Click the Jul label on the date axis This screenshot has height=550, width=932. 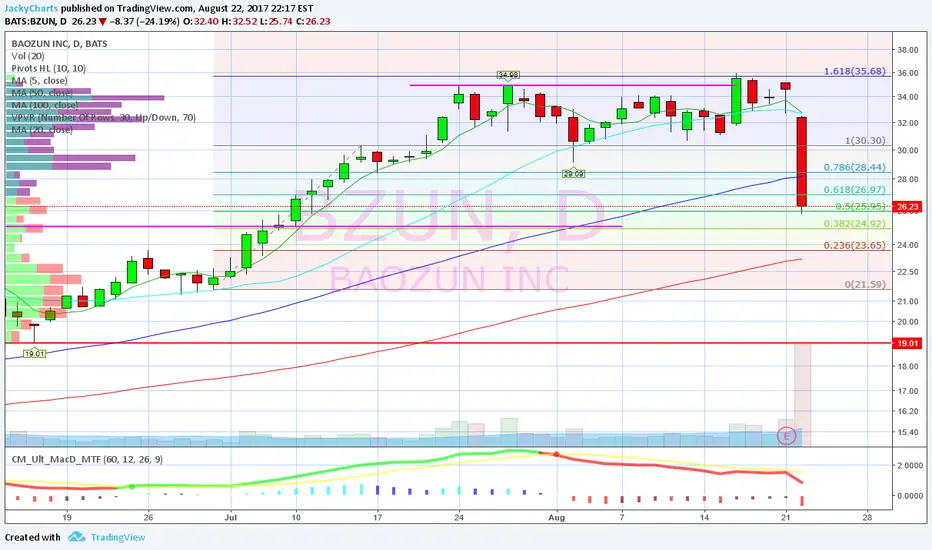231,518
